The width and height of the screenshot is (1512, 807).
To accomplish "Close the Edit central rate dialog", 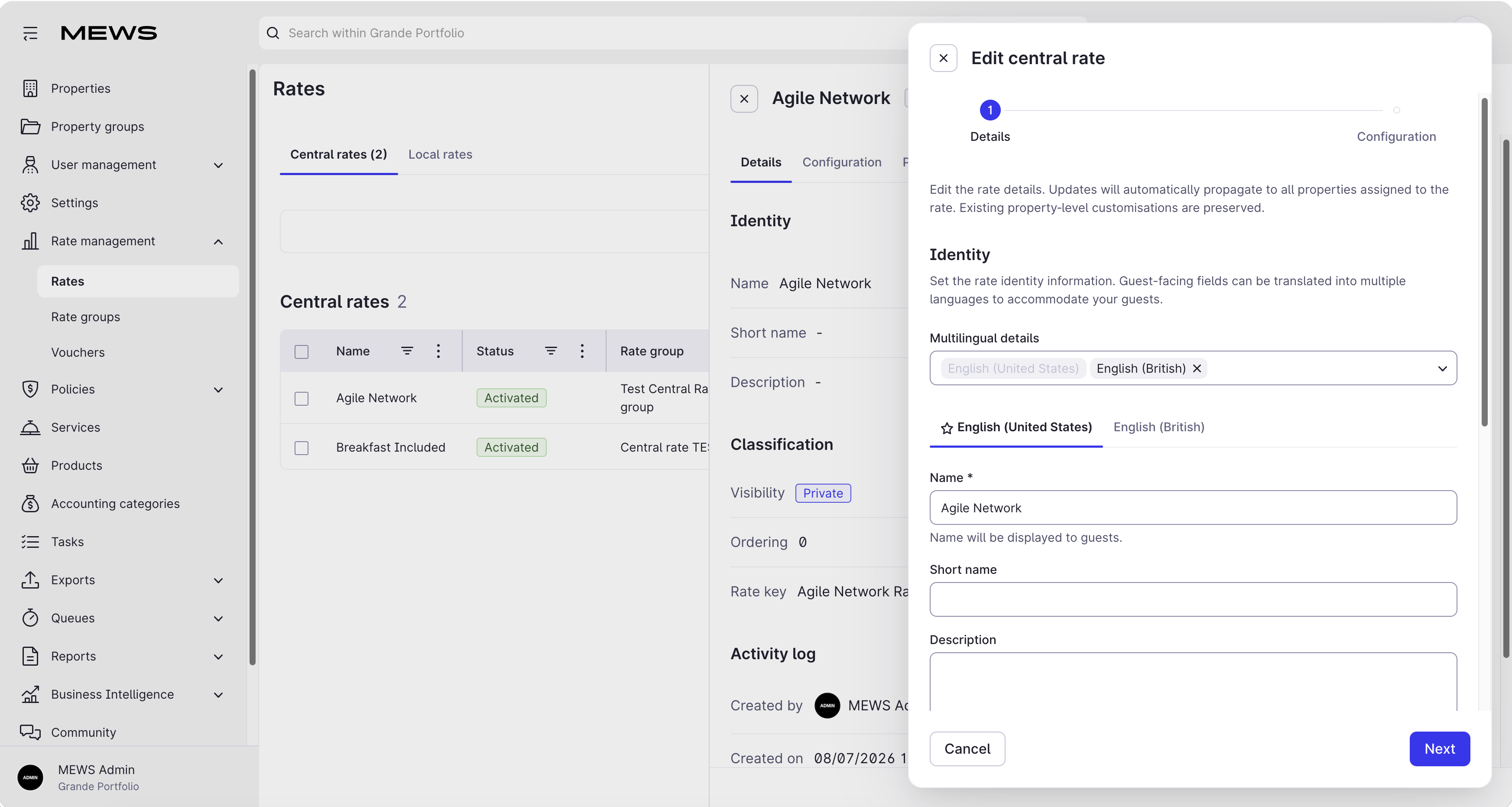I will tap(943, 58).
